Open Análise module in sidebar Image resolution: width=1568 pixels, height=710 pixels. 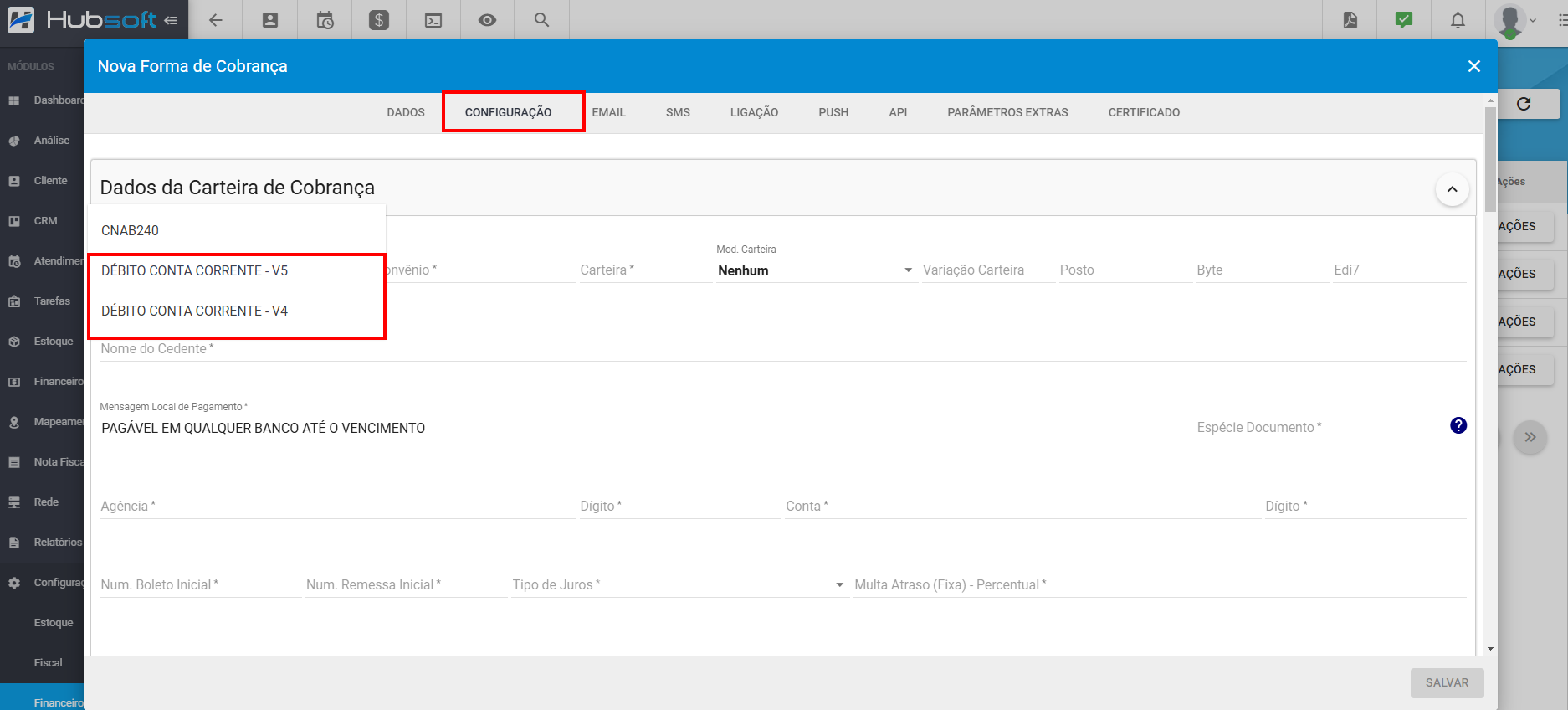42,141
